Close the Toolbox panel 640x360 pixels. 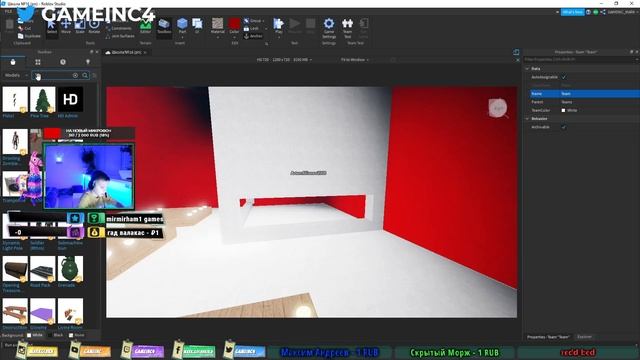tap(97, 52)
